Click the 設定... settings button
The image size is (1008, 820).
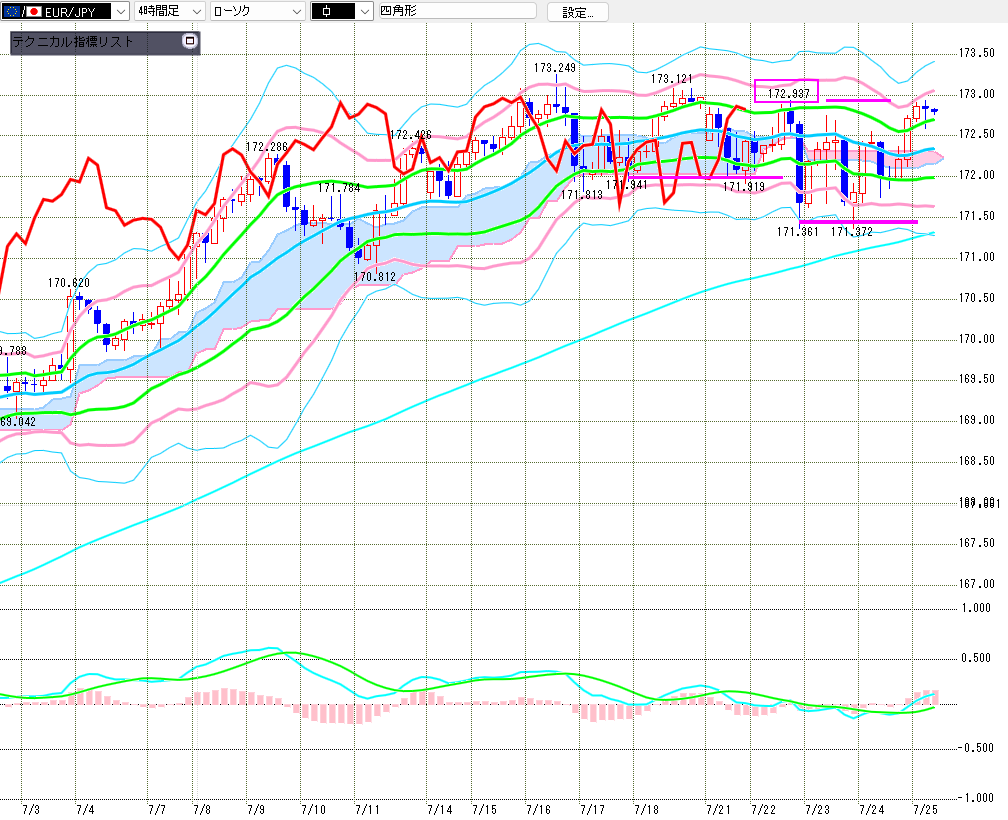coord(577,12)
